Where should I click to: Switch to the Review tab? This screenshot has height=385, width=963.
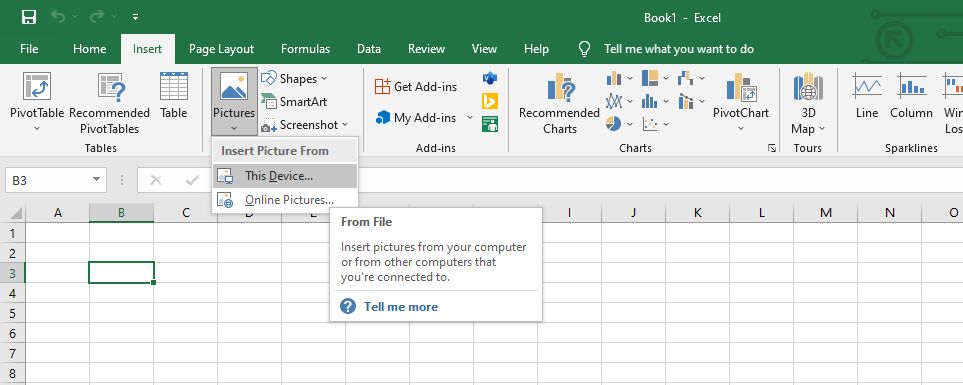click(x=426, y=49)
